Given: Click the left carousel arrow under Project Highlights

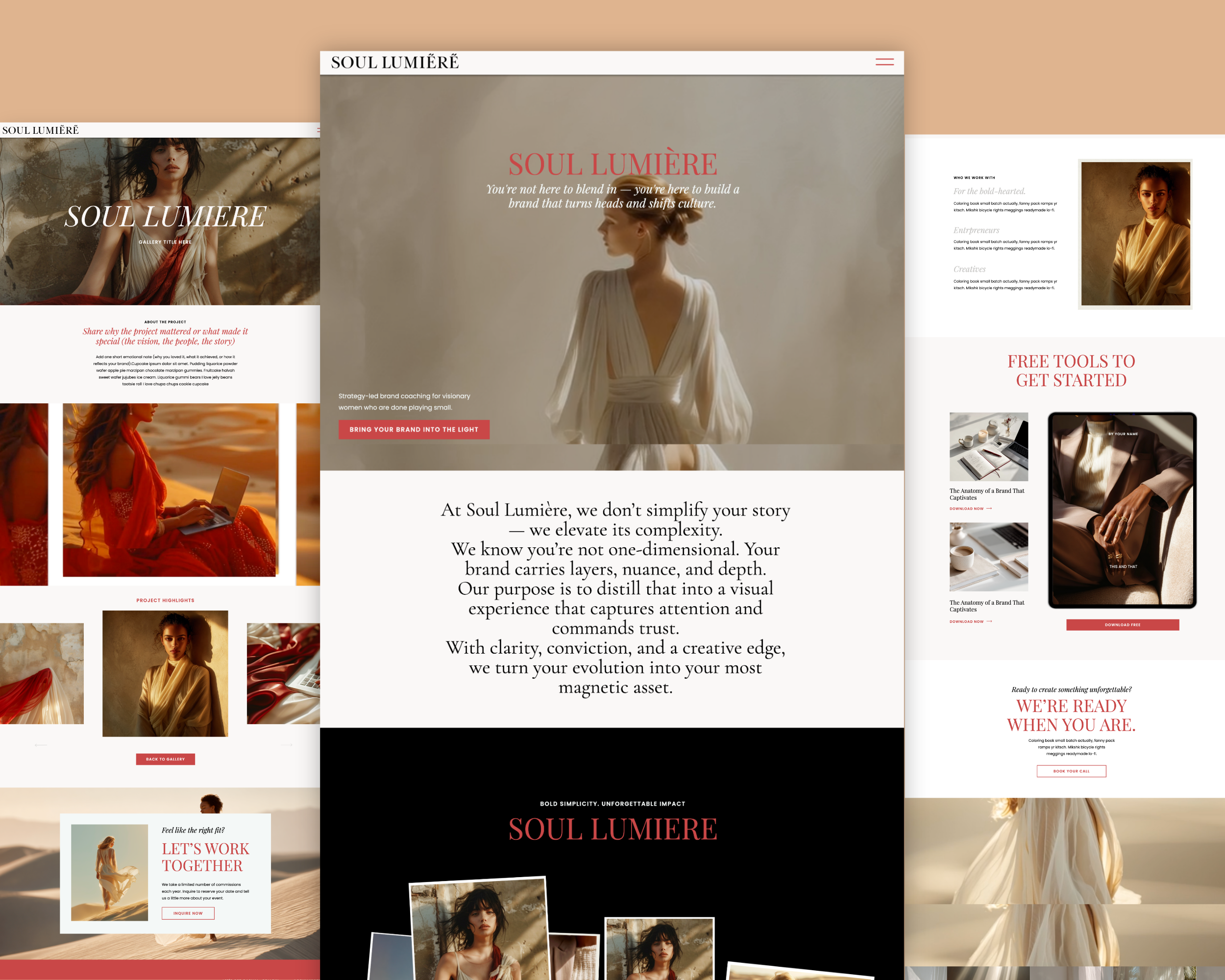Looking at the screenshot, I should click(41, 745).
